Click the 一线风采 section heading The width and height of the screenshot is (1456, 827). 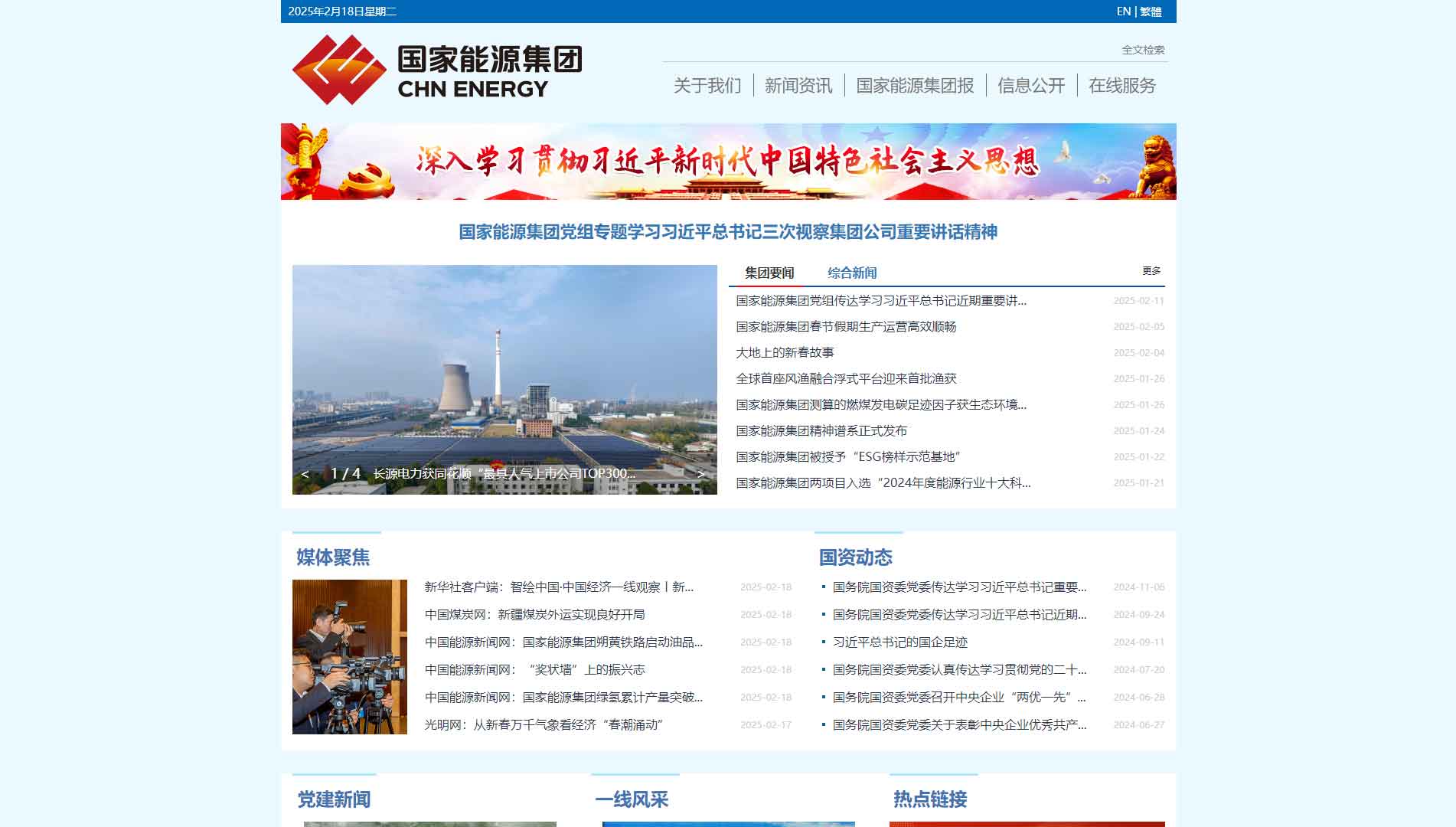click(x=632, y=799)
